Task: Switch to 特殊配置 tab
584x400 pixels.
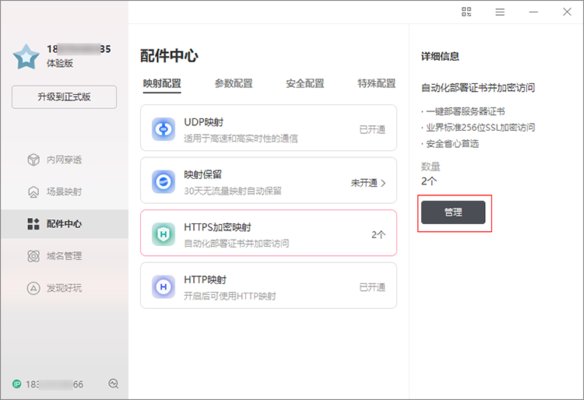Action: 377,83
